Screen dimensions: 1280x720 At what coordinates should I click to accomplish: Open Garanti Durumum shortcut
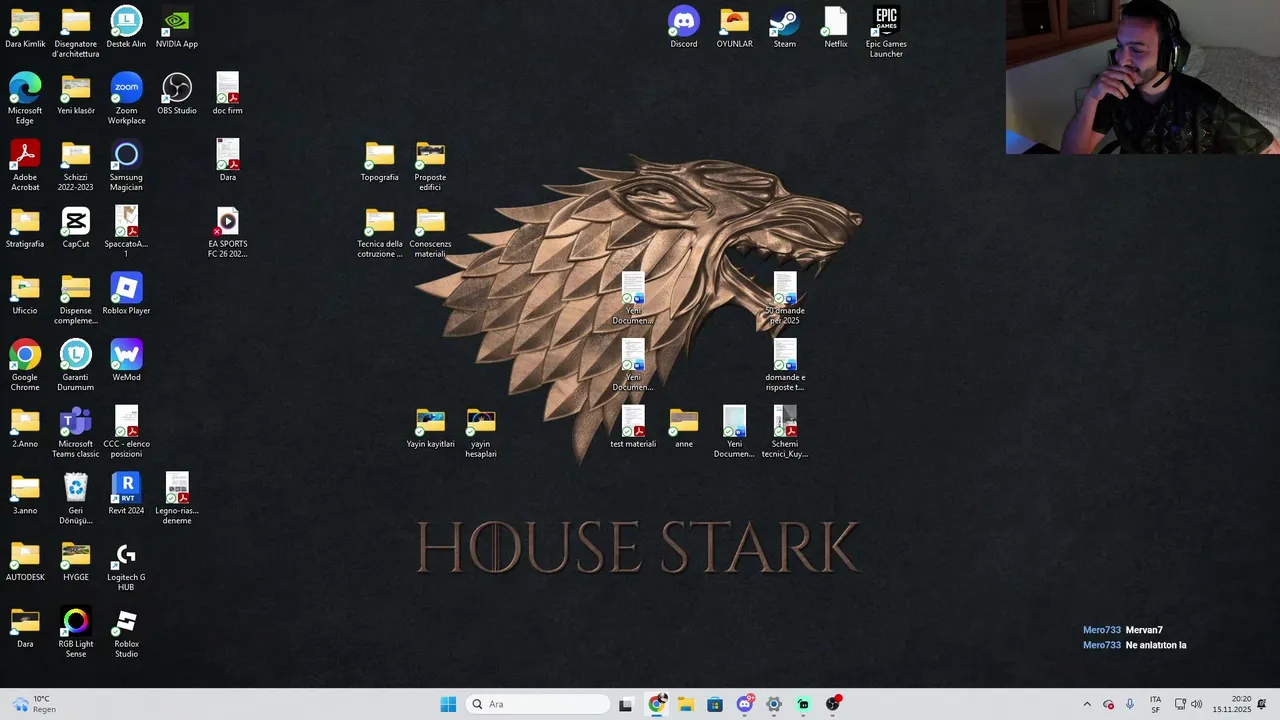pos(76,366)
